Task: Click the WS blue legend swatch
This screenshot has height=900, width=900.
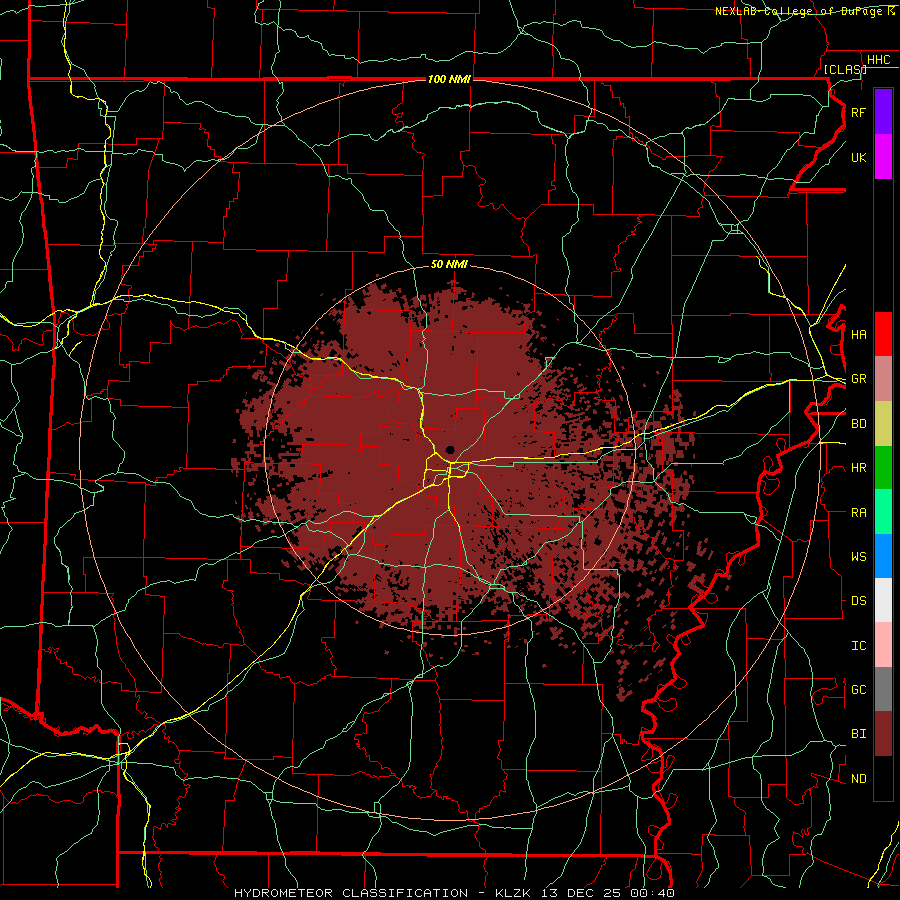Action: [x=883, y=556]
